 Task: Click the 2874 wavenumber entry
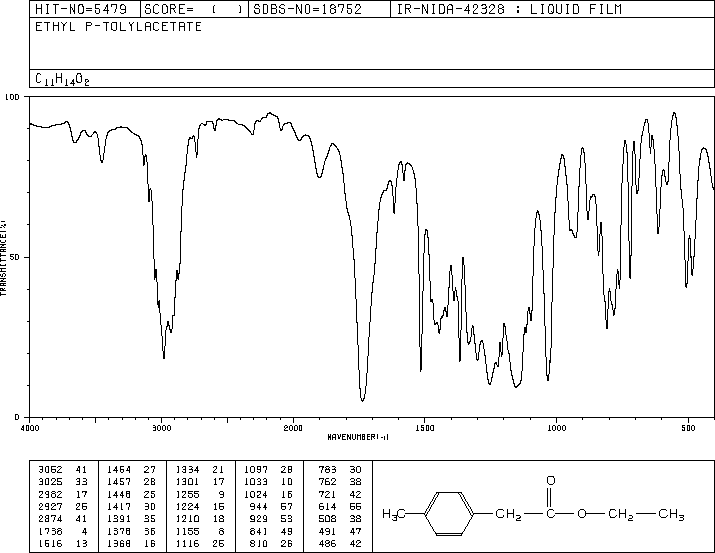coord(50,519)
